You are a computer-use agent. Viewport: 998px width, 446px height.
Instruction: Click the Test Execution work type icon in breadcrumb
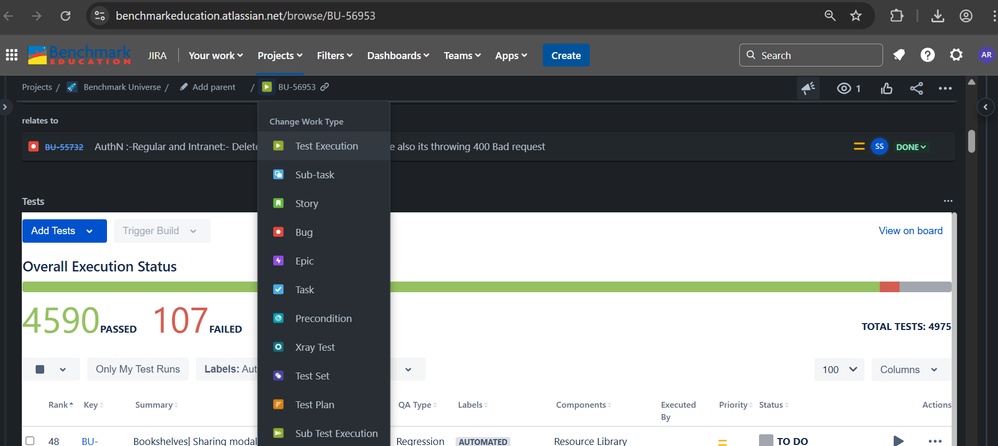(x=267, y=87)
